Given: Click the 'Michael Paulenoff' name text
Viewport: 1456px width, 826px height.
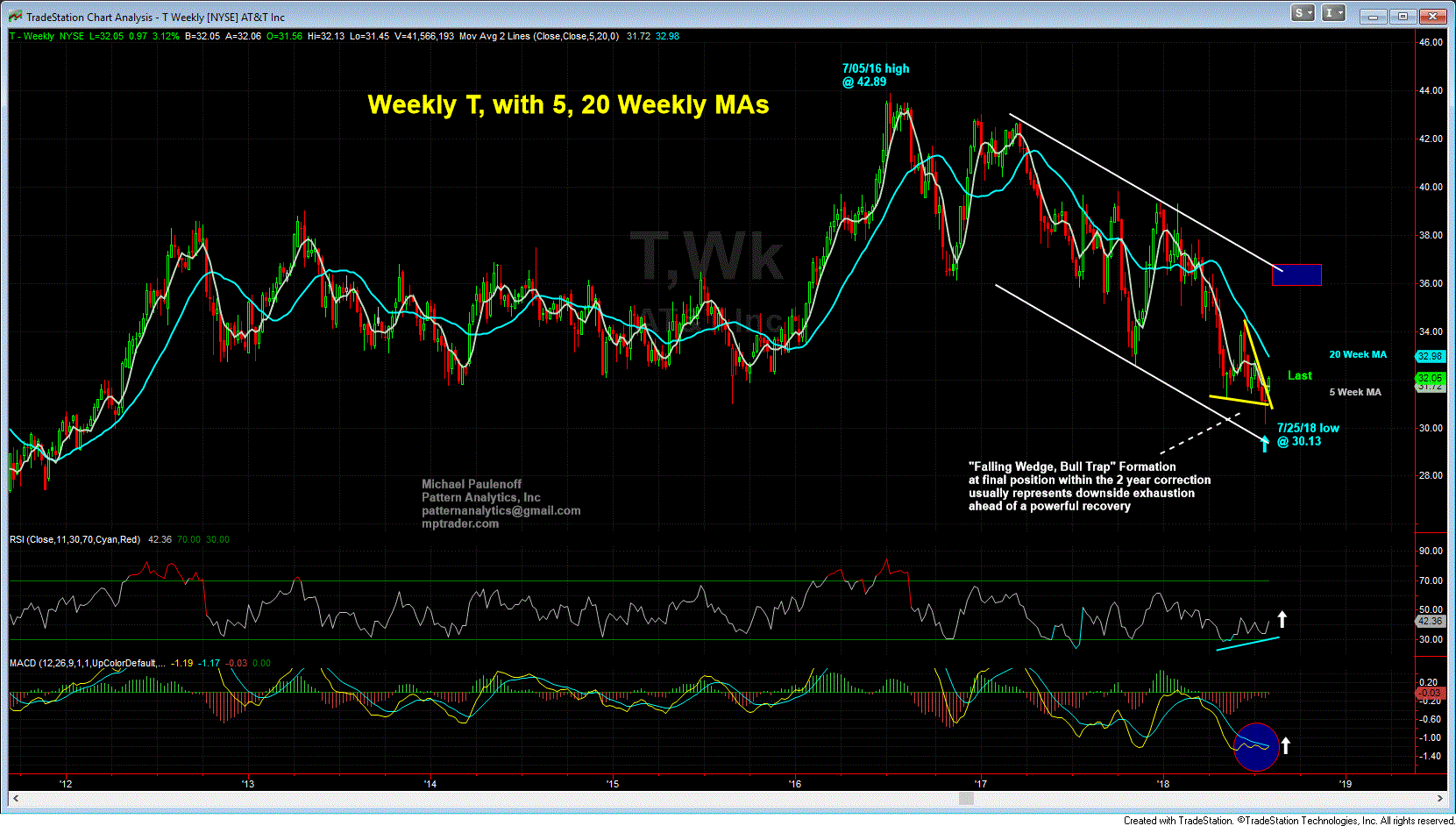Looking at the screenshot, I should pos(472,484).
